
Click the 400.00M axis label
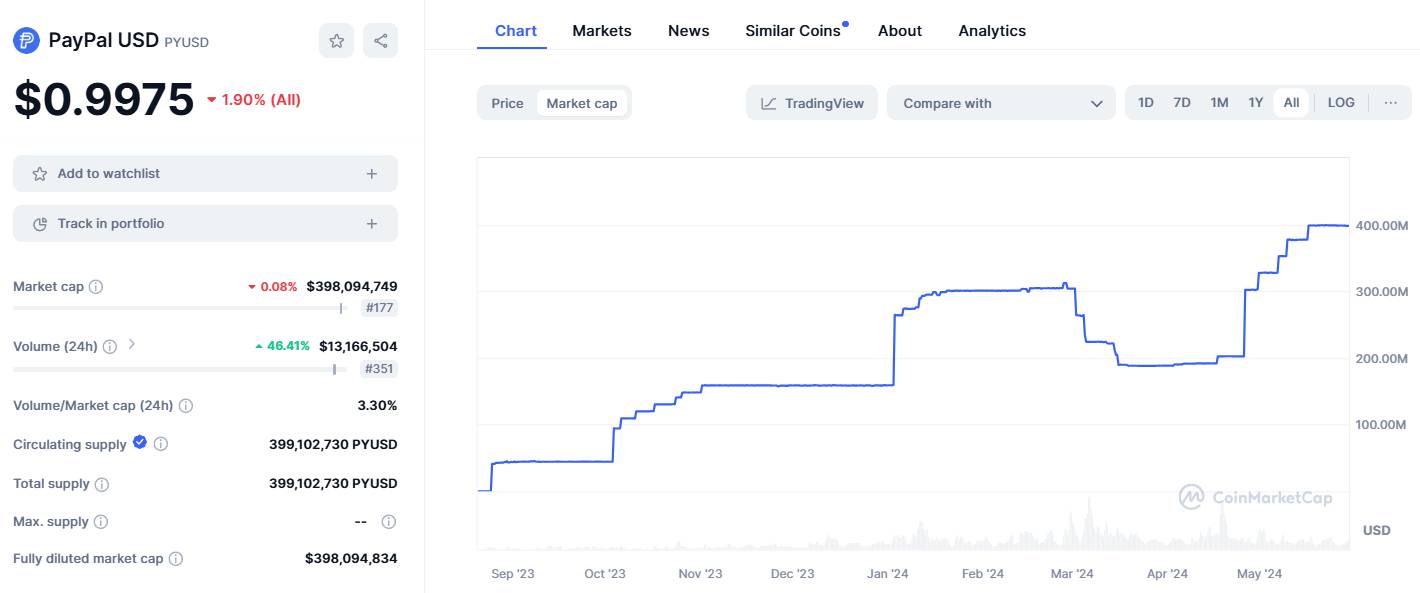pos(1382,226)
